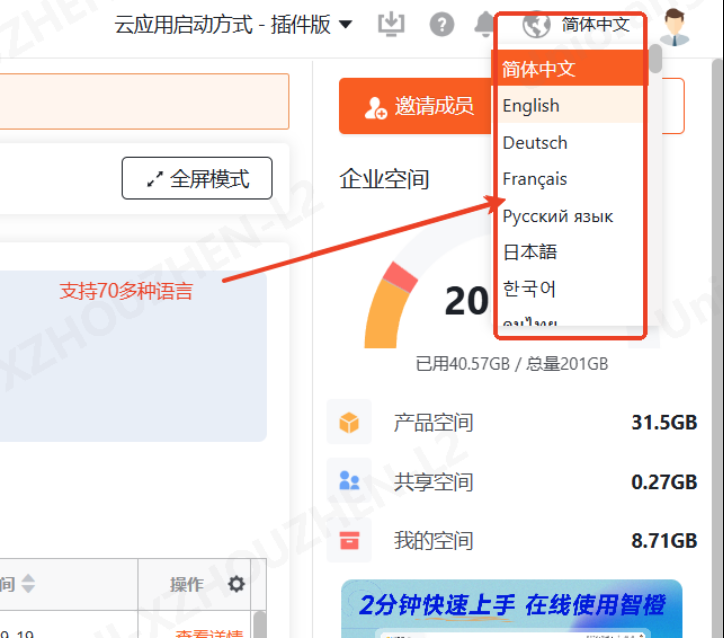Click the notification bell icon
Viewport: 724px width, 638px height.
coord(485,24)
